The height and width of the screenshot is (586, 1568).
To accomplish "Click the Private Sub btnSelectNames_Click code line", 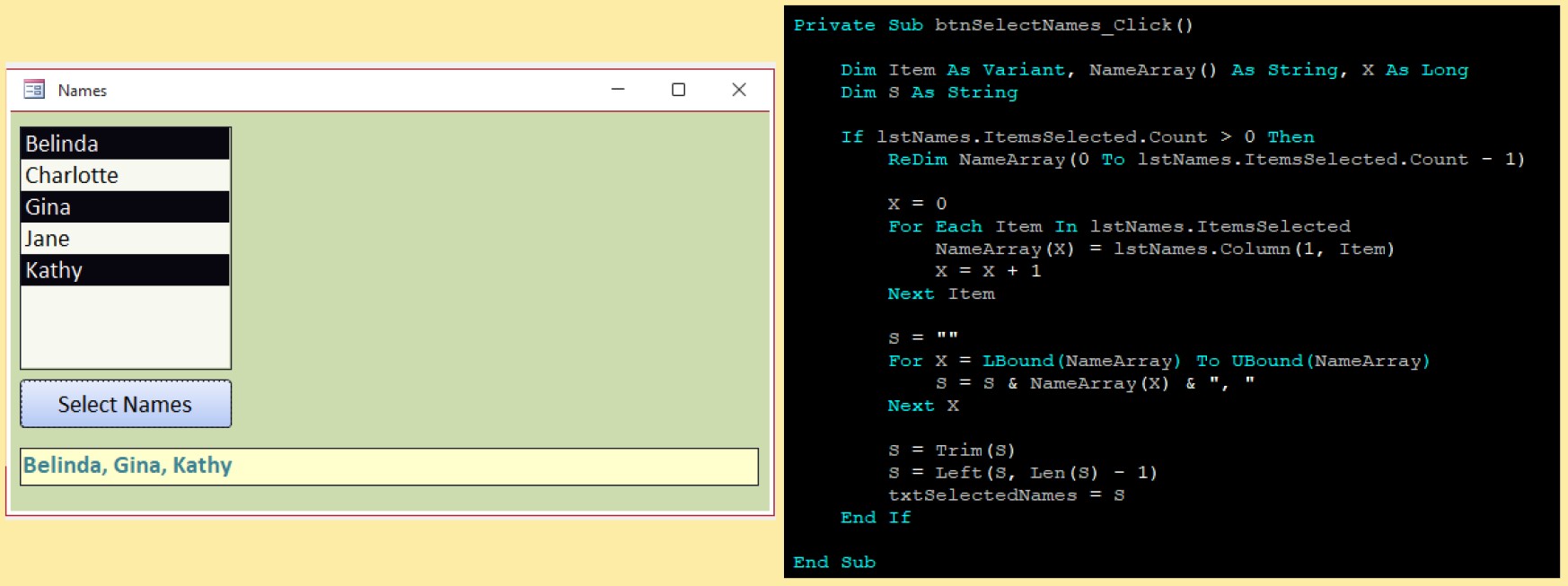I will [x=992, y=25].
